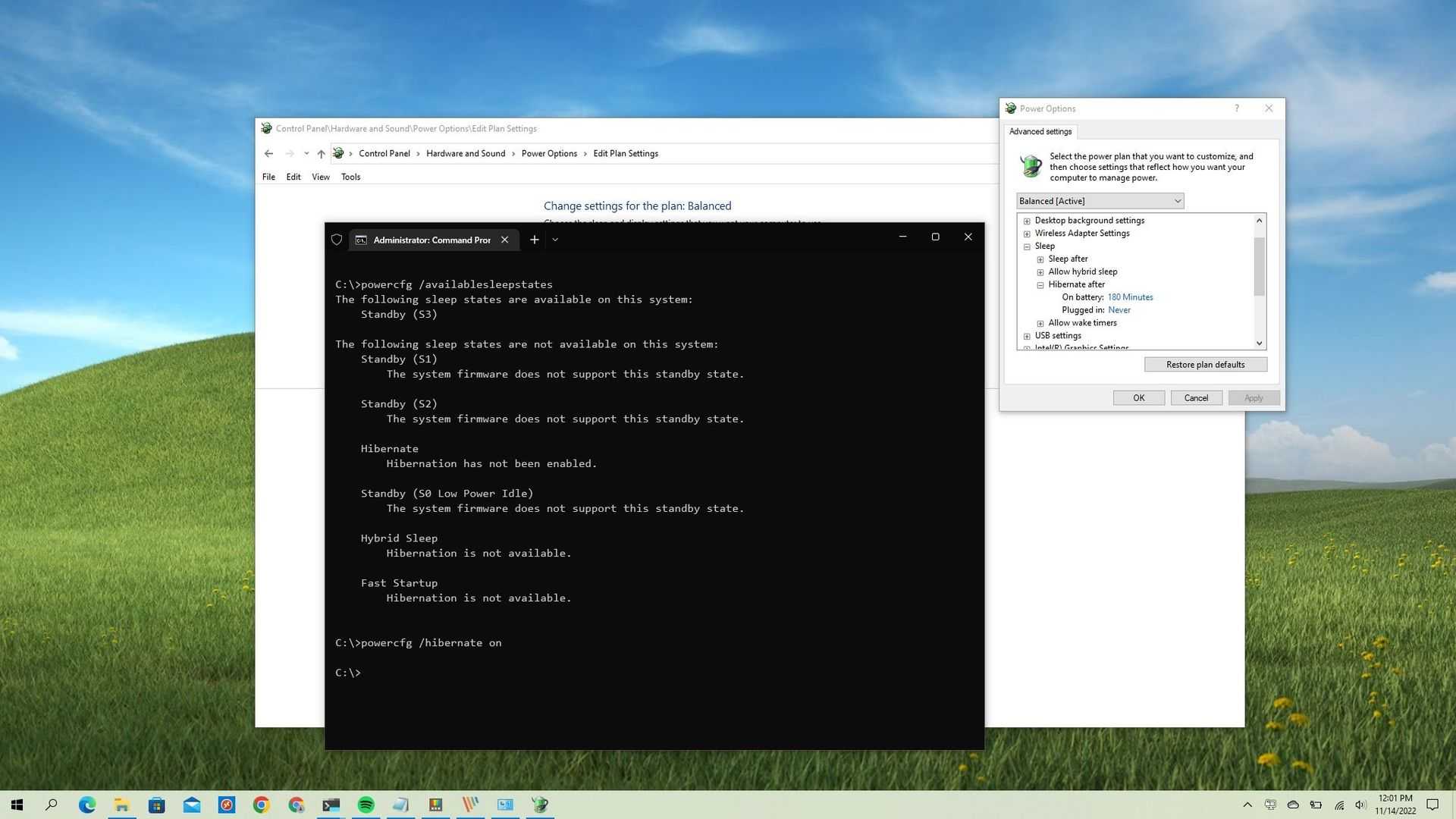Select Hibernate after tree item label

pyautogui.click(x=1076, y=285)
